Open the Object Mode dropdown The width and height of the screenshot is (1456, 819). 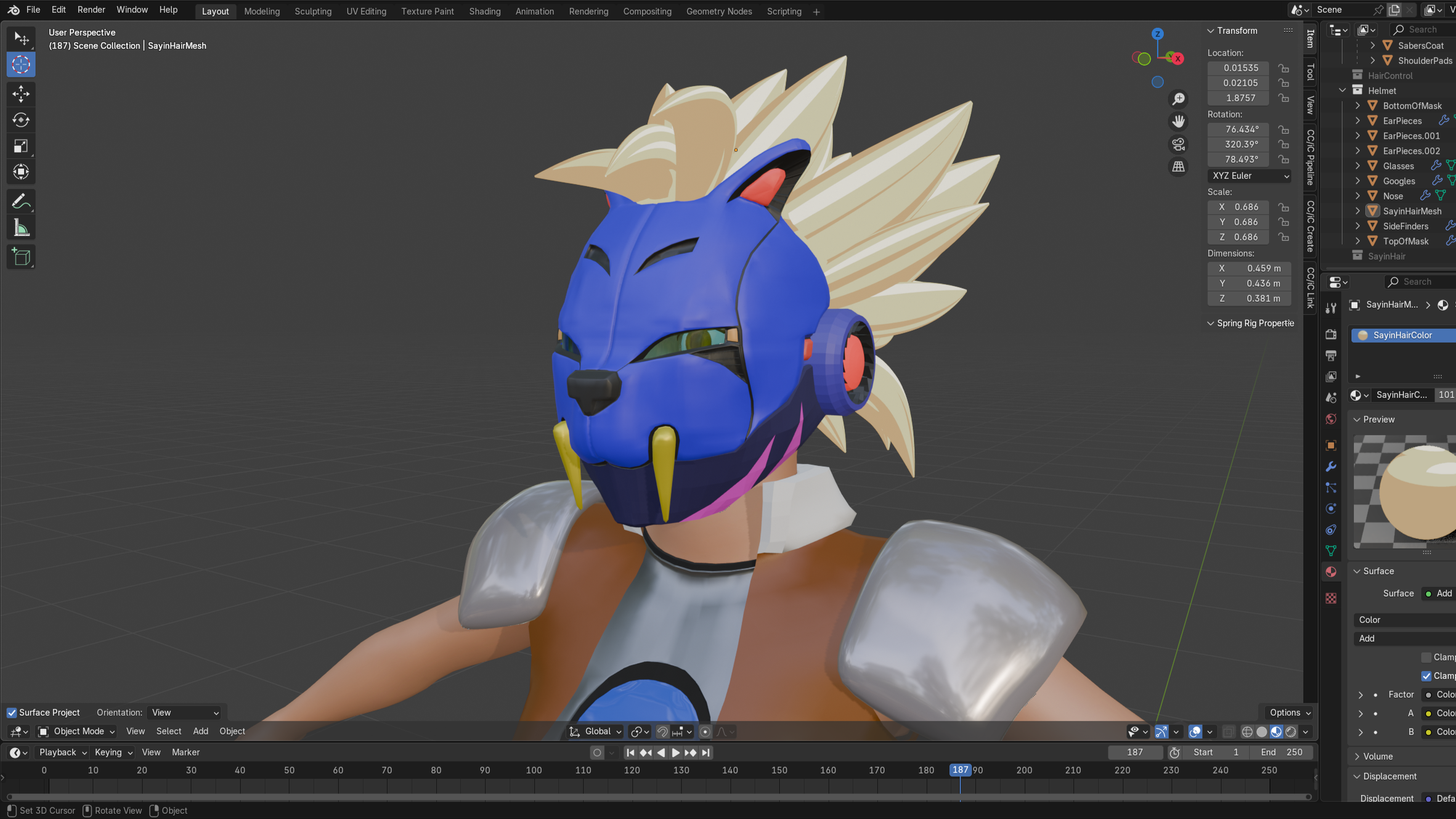point(77,731)
